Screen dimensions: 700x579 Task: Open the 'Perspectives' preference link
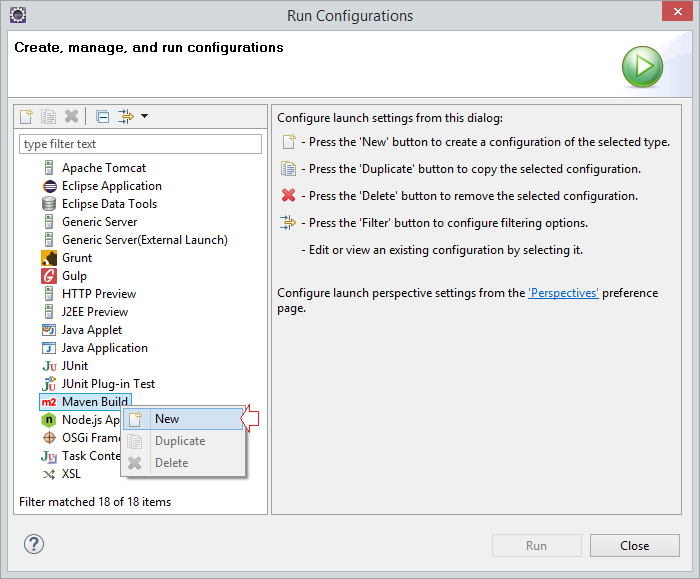[x=563, y=293]
